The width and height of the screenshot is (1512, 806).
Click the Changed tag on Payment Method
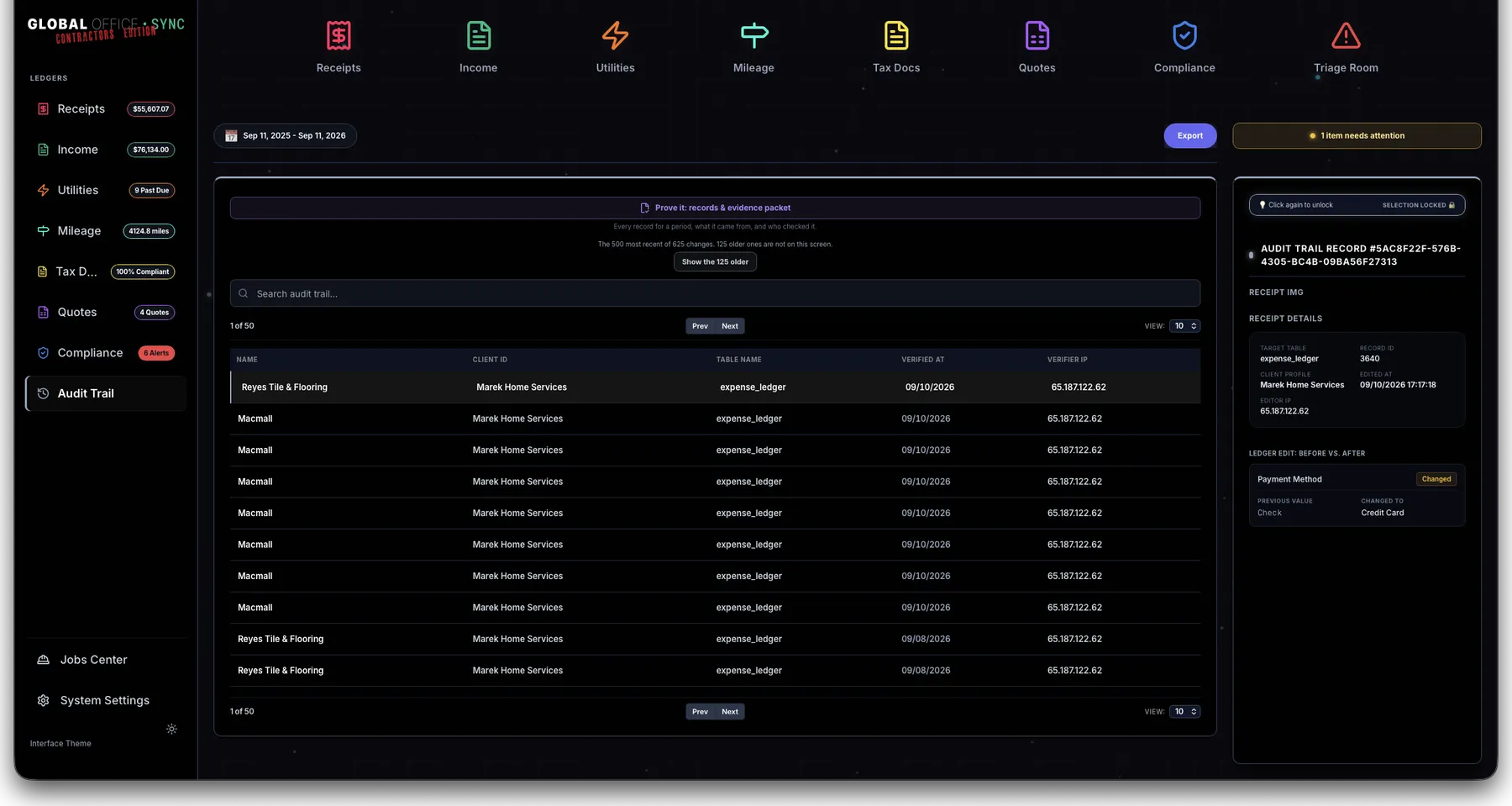click(1436, 479)
